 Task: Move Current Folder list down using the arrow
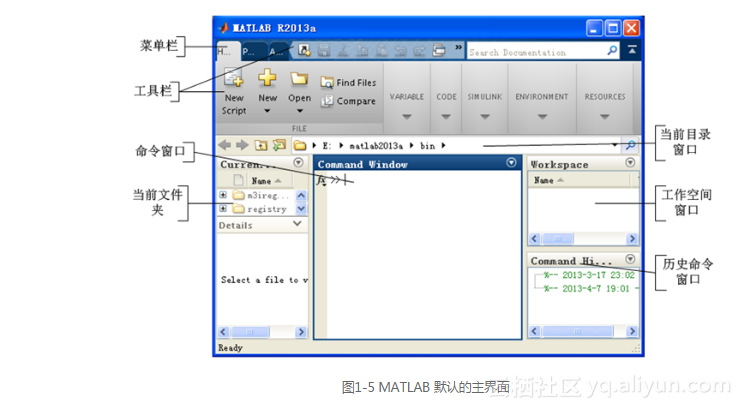301,209
